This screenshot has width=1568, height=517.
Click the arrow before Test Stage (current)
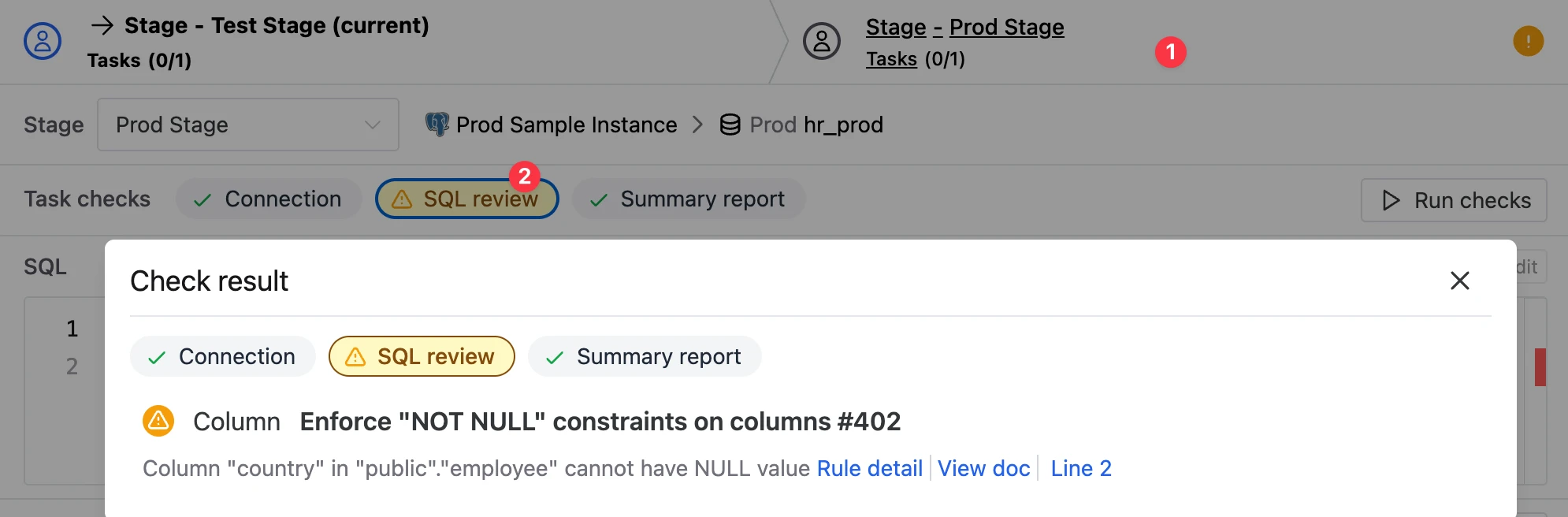(x=102, y=25)
